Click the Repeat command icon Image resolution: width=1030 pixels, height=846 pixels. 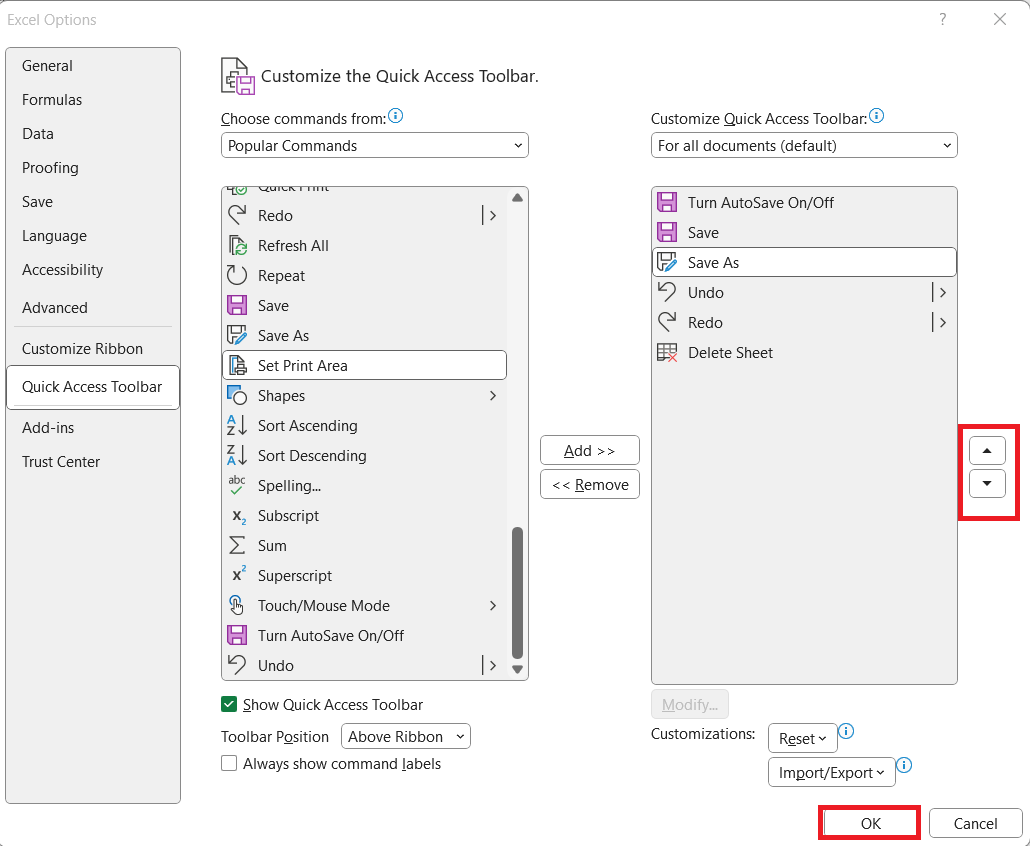pyautogui.click(x=236, y=276)
